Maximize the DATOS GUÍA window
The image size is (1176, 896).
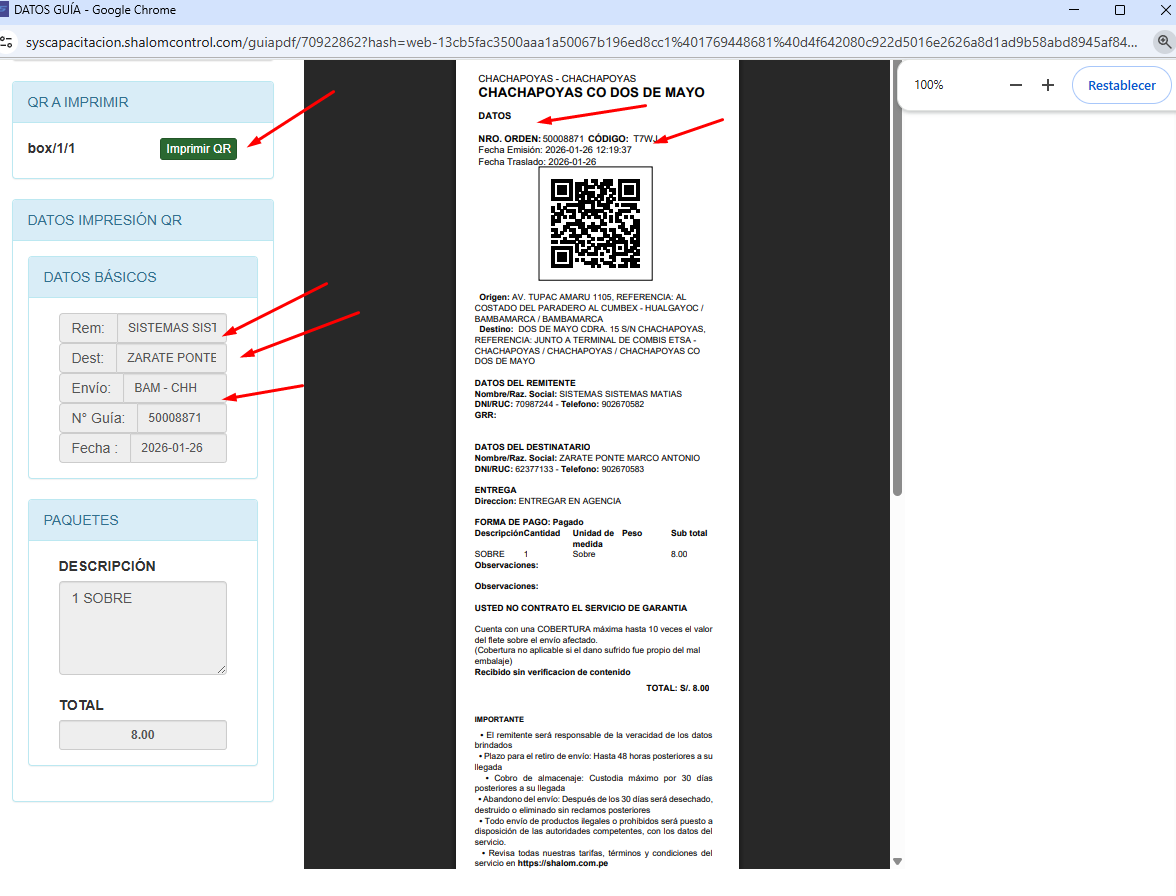tap(1120, 10)
